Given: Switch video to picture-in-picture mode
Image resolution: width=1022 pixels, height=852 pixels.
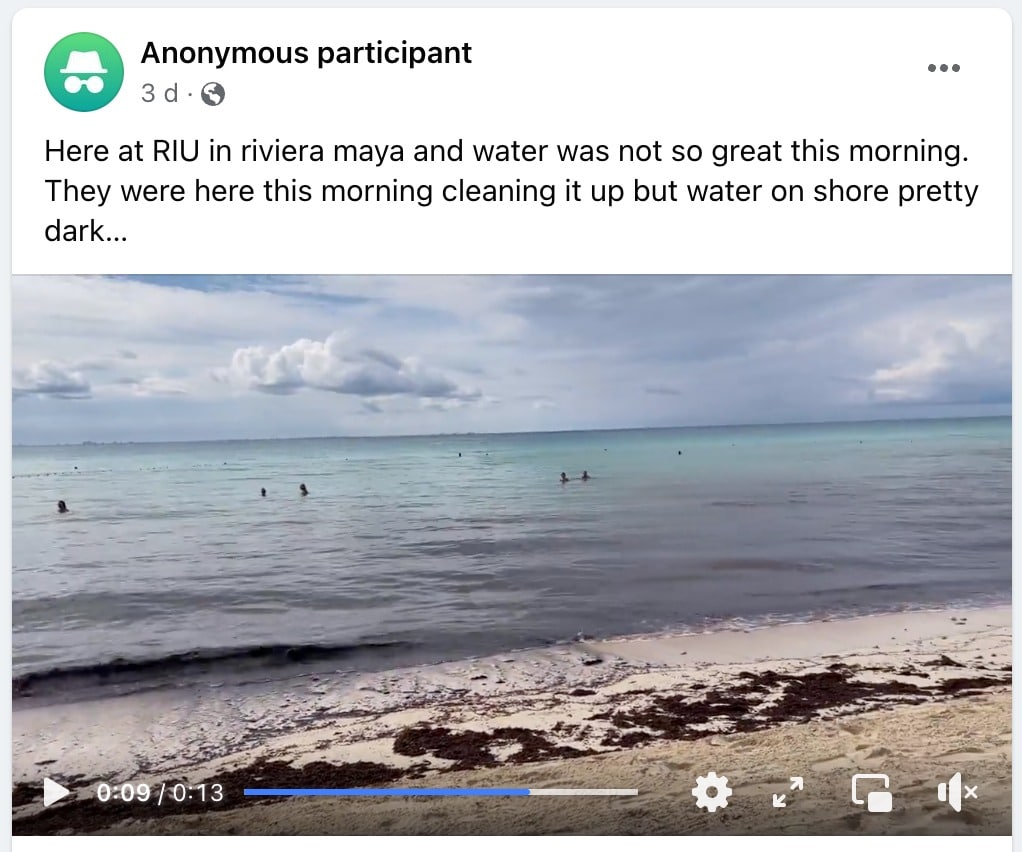Looking at the screenshot, I should [x=871, y=793].
